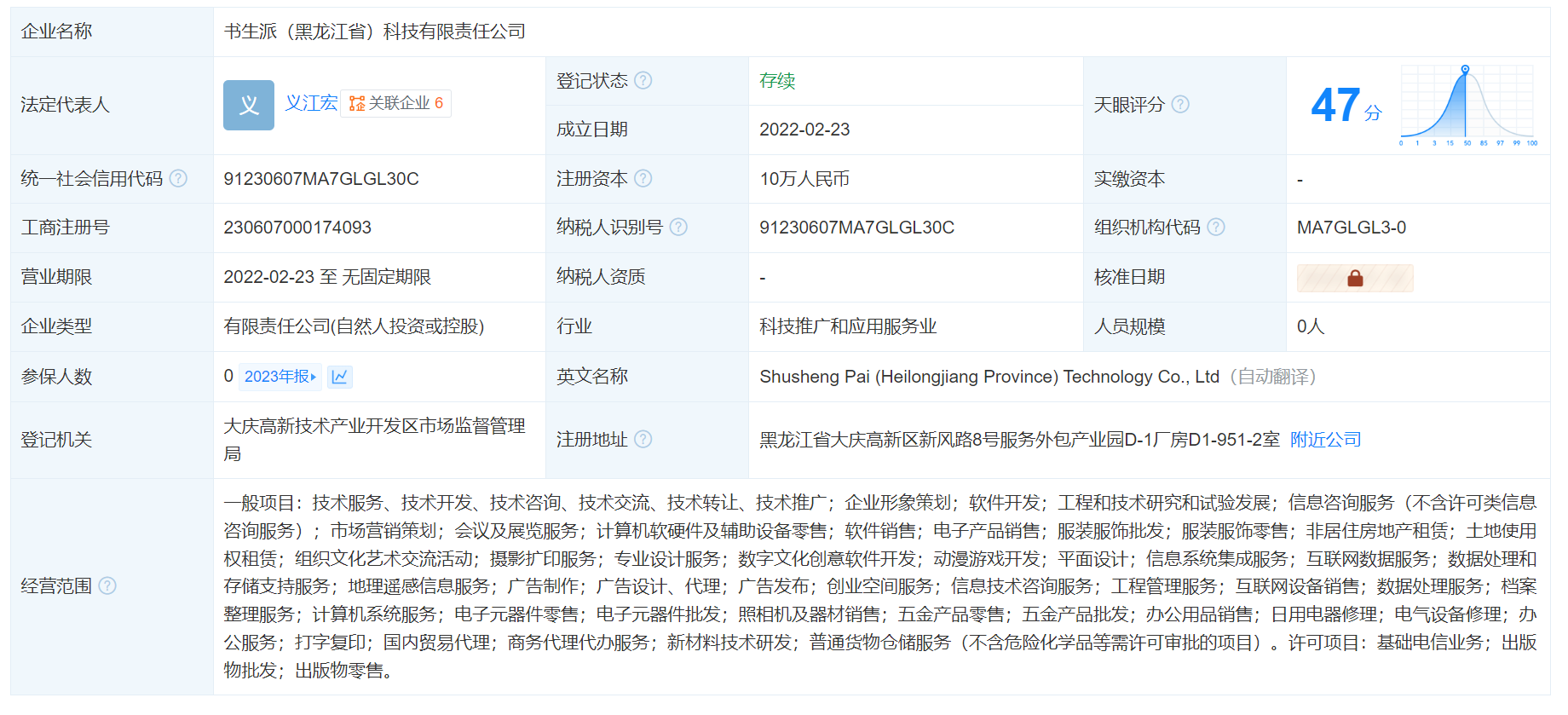This screenshot has width=1568, height=715.
Task: Click the help icon beside 登记状态
Action: (x=643, y=80)
